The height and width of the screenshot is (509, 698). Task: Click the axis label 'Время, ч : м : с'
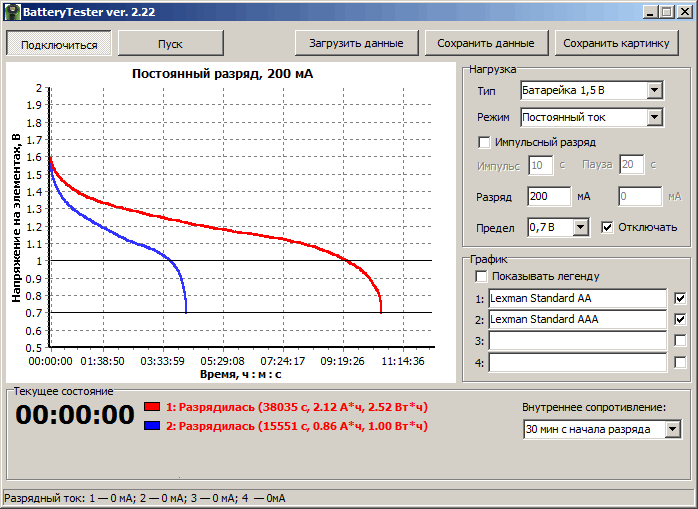tap(241, 374)
